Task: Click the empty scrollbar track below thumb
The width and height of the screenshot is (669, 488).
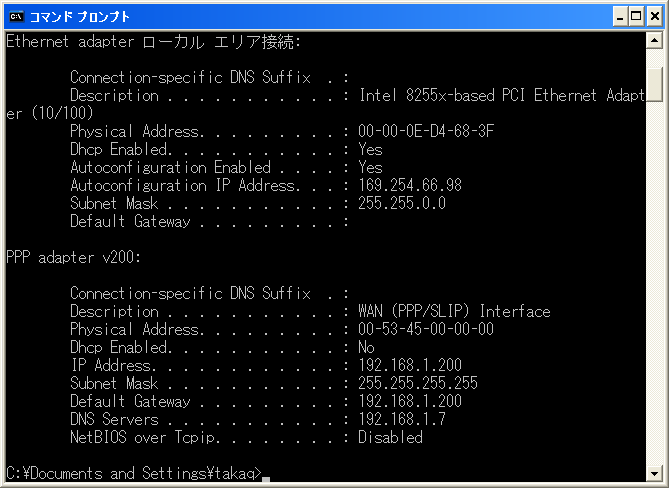Action: pos(654,282)
